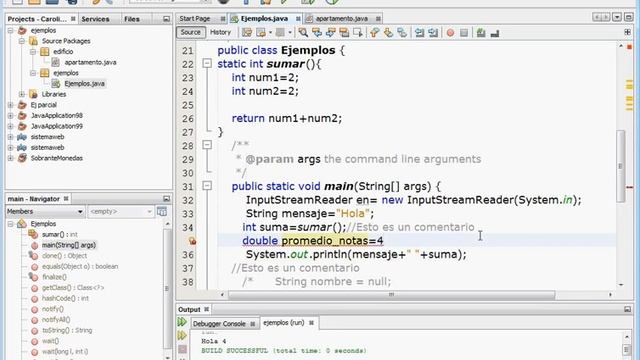Open the Debugger Console tab
Image resolution: width=640 pixels, height=360 pixels.
click(219, 324)
